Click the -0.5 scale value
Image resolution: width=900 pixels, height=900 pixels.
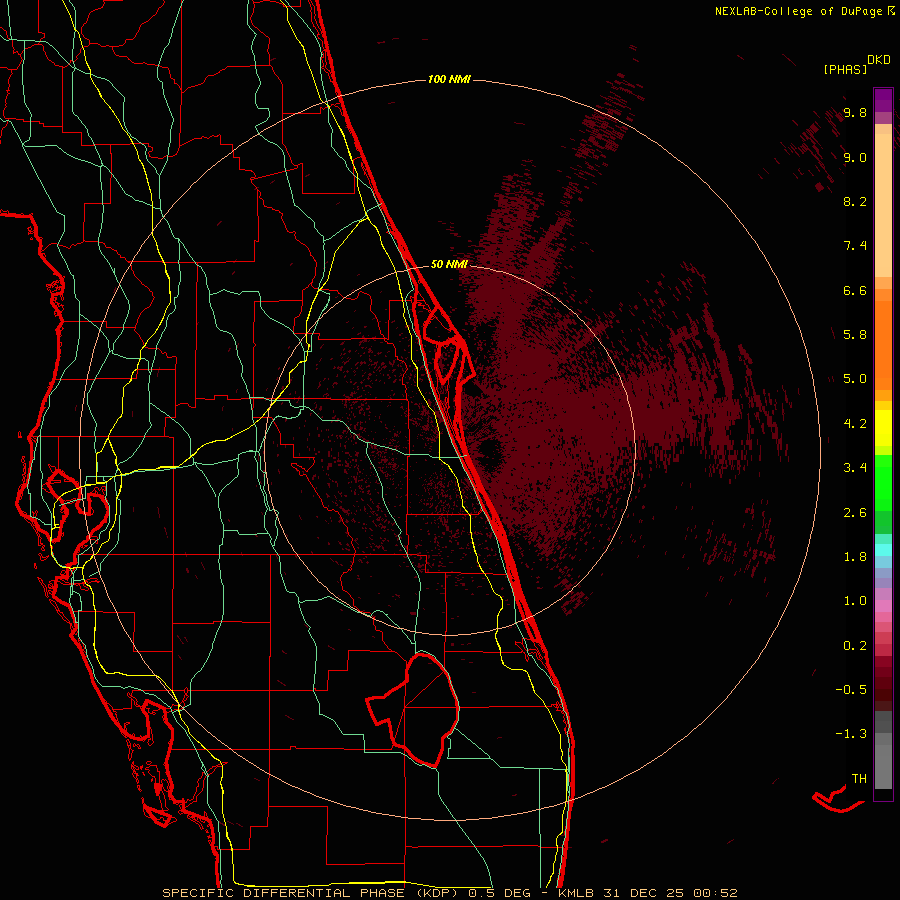click(x=851, y=690)
